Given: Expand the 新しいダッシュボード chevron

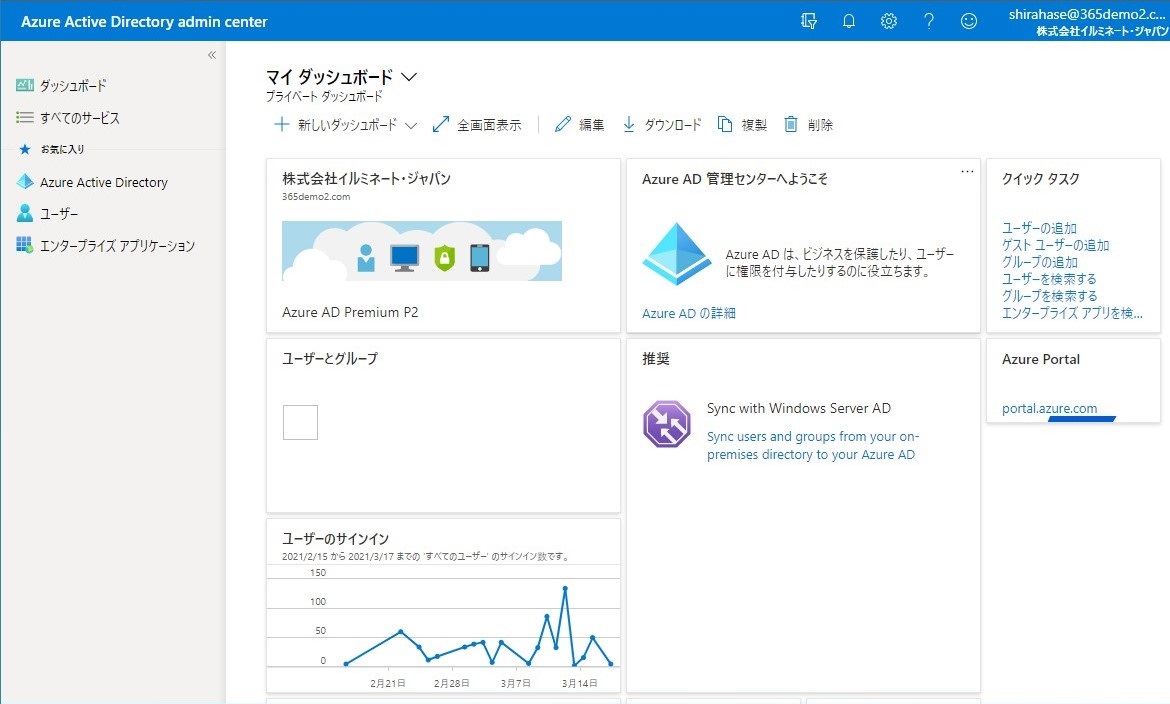Looking at the screenshot, I should tap(410, 125).
